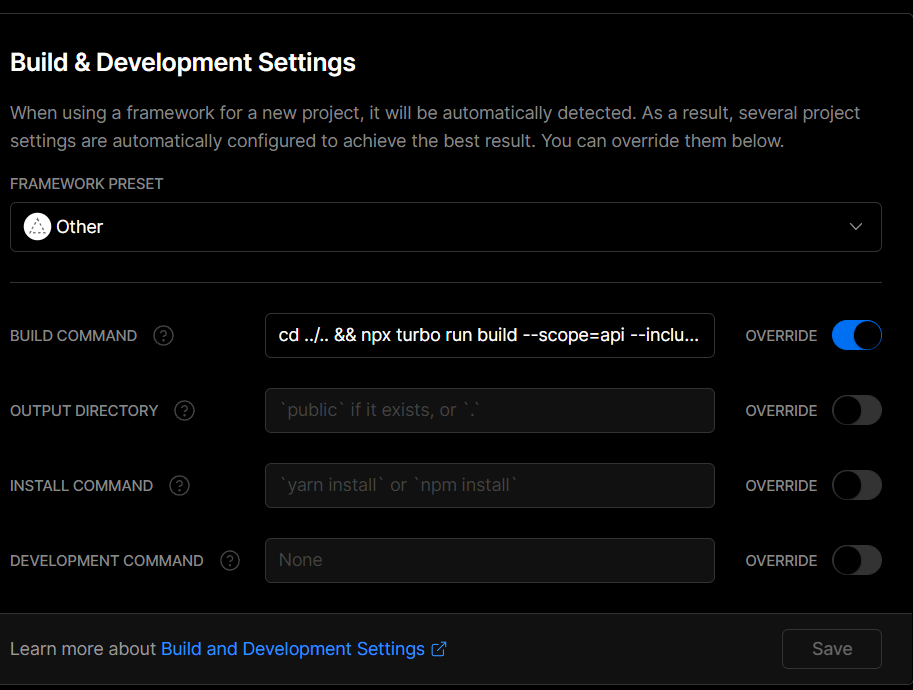Image resolution: width=913 pixels, height=690 pixels.
Task: Open help tooltip for Output Directory
Action: point(185,411)
